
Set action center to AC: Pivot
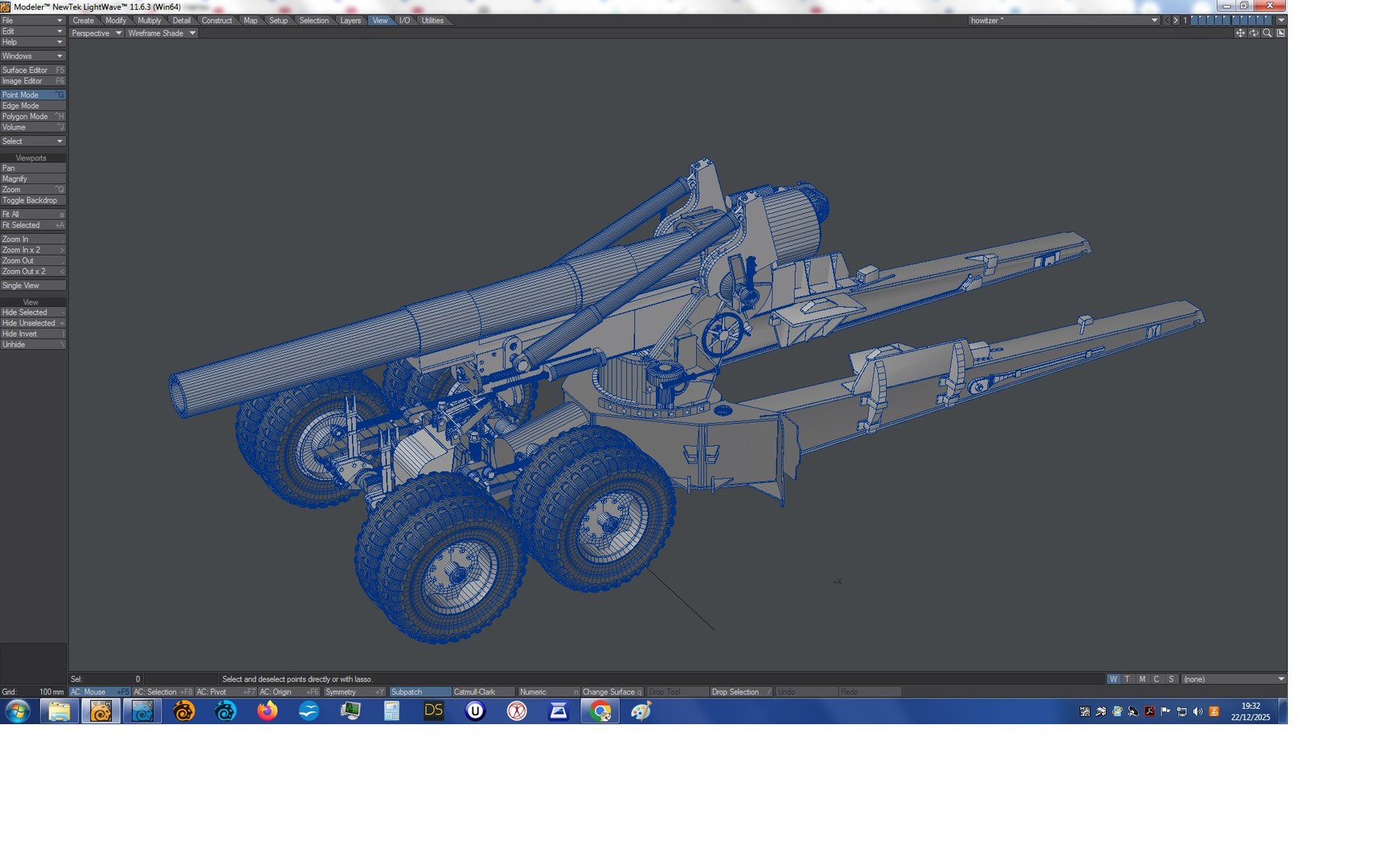pos(226,692)
